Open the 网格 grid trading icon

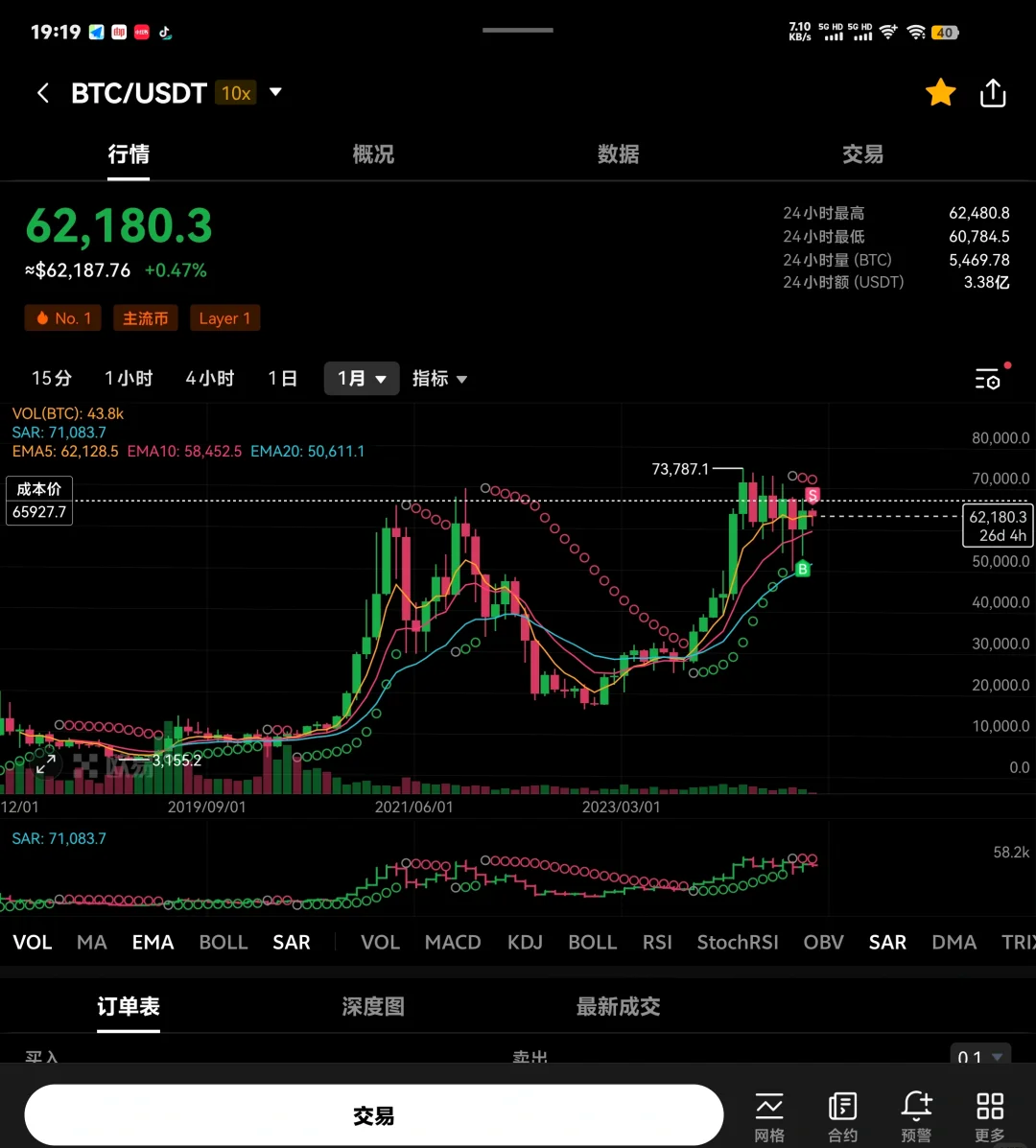[768, 1117]
